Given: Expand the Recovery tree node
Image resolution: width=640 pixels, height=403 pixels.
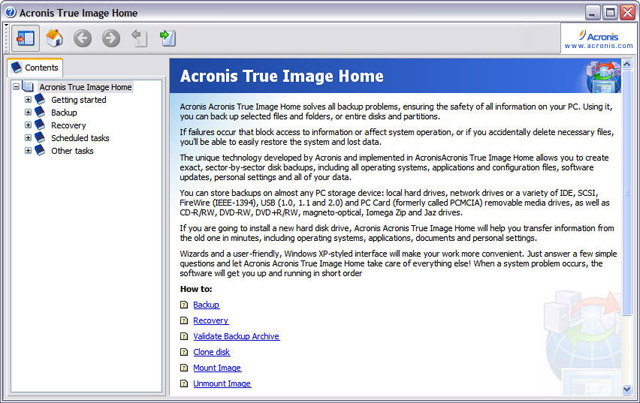Looking at the screenshot, I should pos(28,125).
